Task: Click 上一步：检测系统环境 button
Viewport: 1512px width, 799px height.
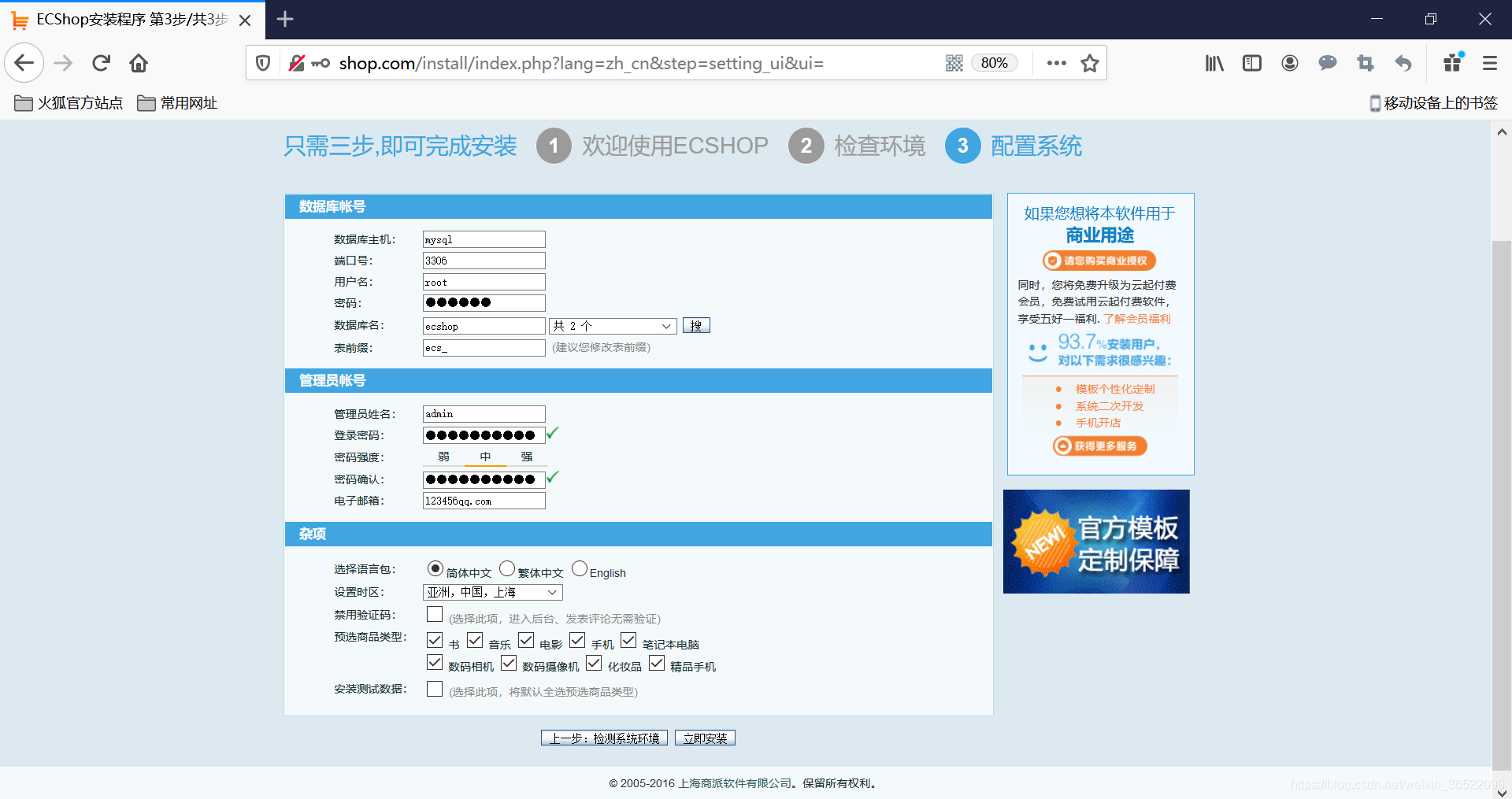Action: [604, 738]
